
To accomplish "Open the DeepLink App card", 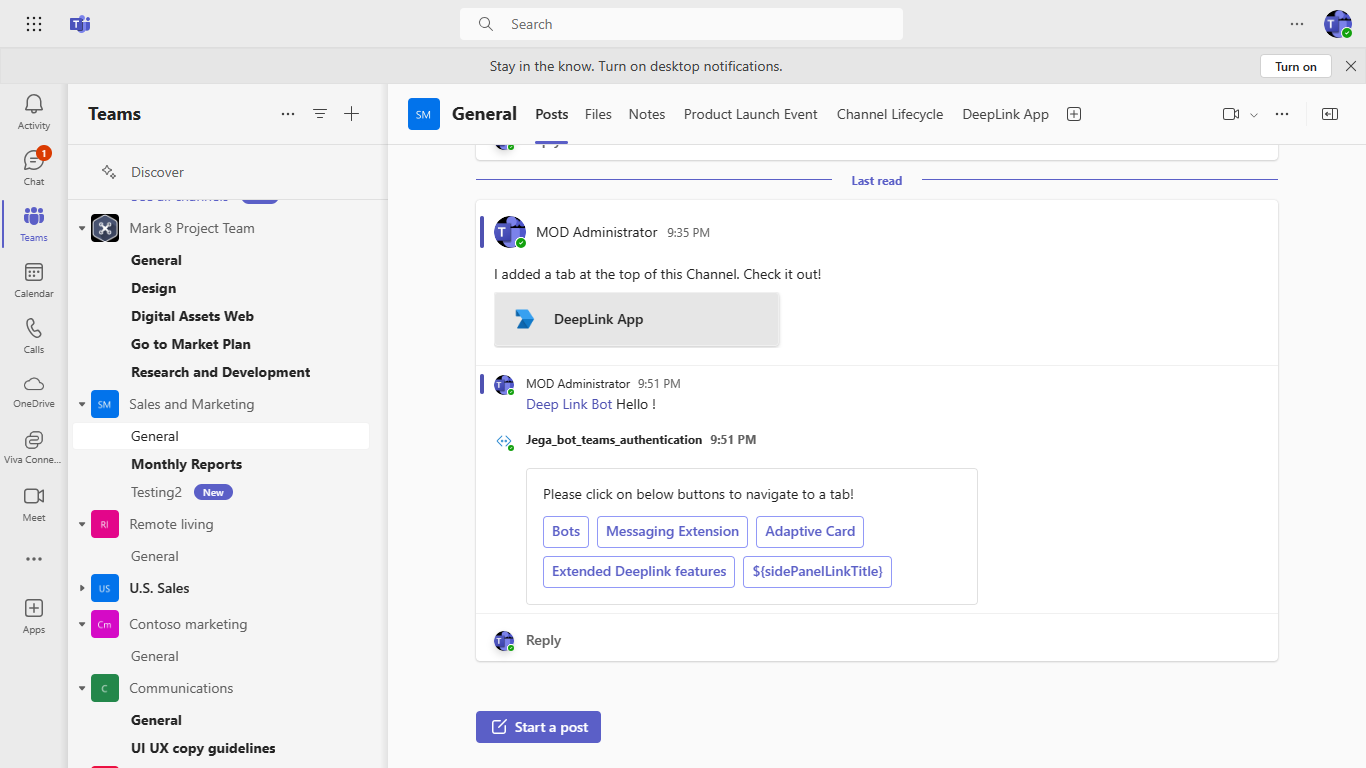I will coord(637,320).
